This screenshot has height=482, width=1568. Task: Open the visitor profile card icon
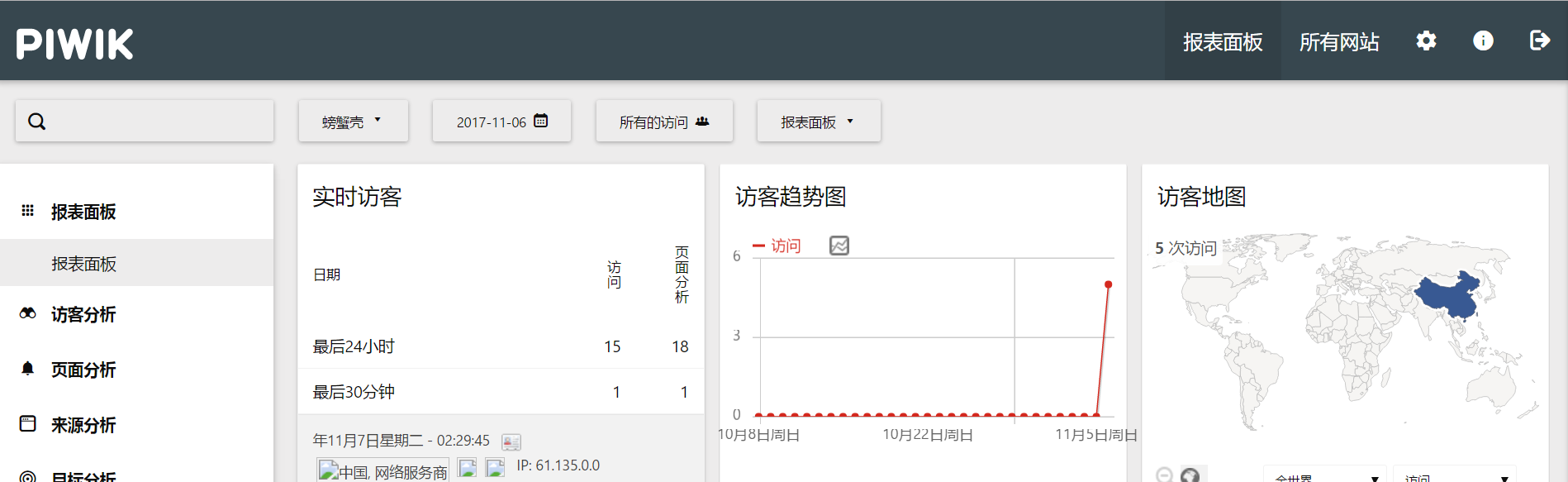coord(511,442)
